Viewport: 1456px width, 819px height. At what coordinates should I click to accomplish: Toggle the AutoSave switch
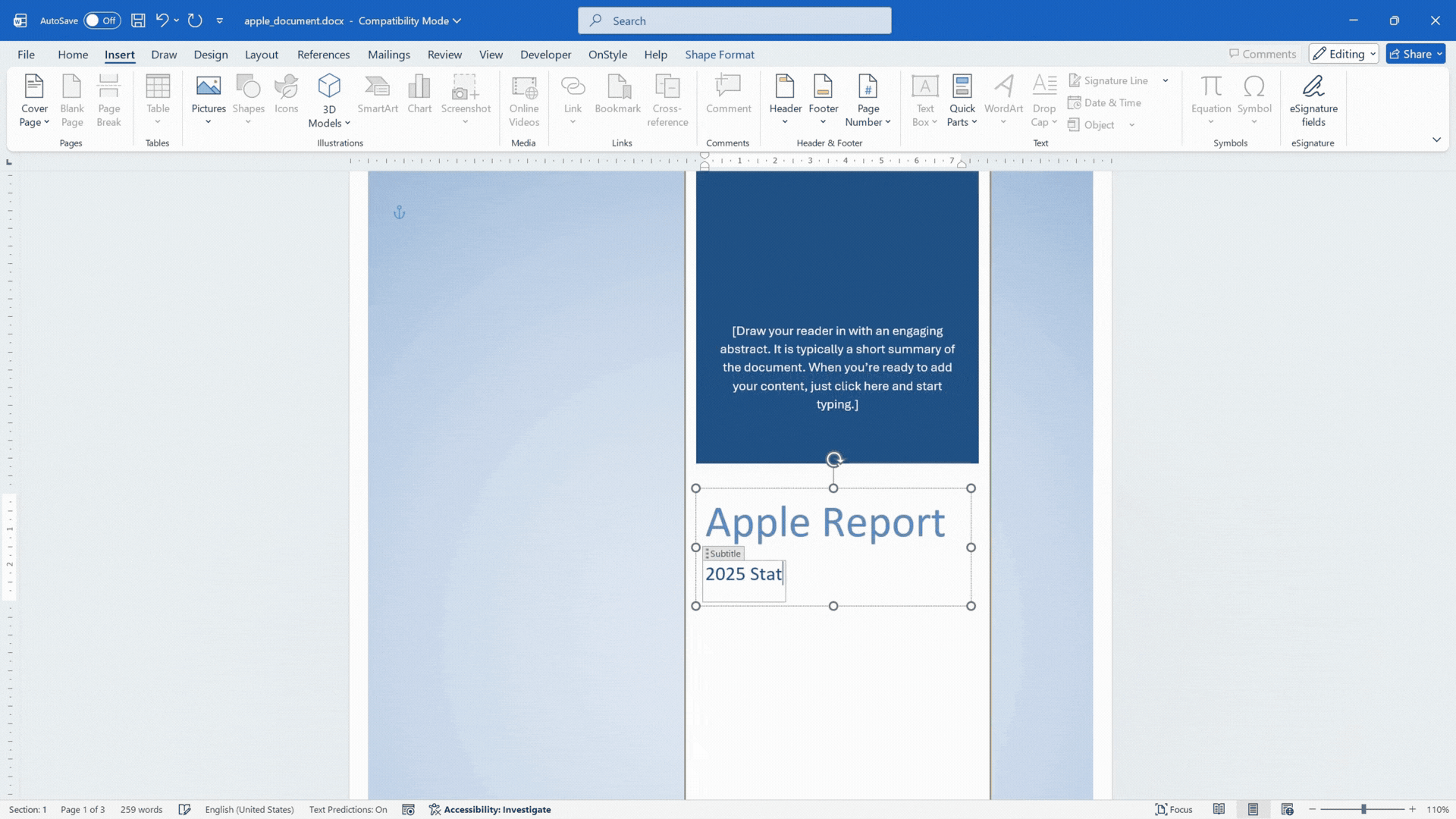(x=102, y=20)
